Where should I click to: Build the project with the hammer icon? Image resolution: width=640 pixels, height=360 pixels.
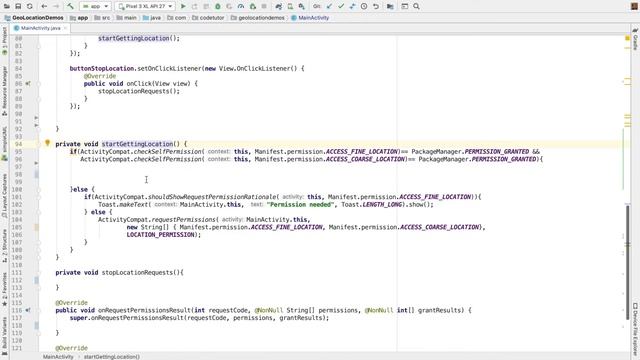point(70,6)
